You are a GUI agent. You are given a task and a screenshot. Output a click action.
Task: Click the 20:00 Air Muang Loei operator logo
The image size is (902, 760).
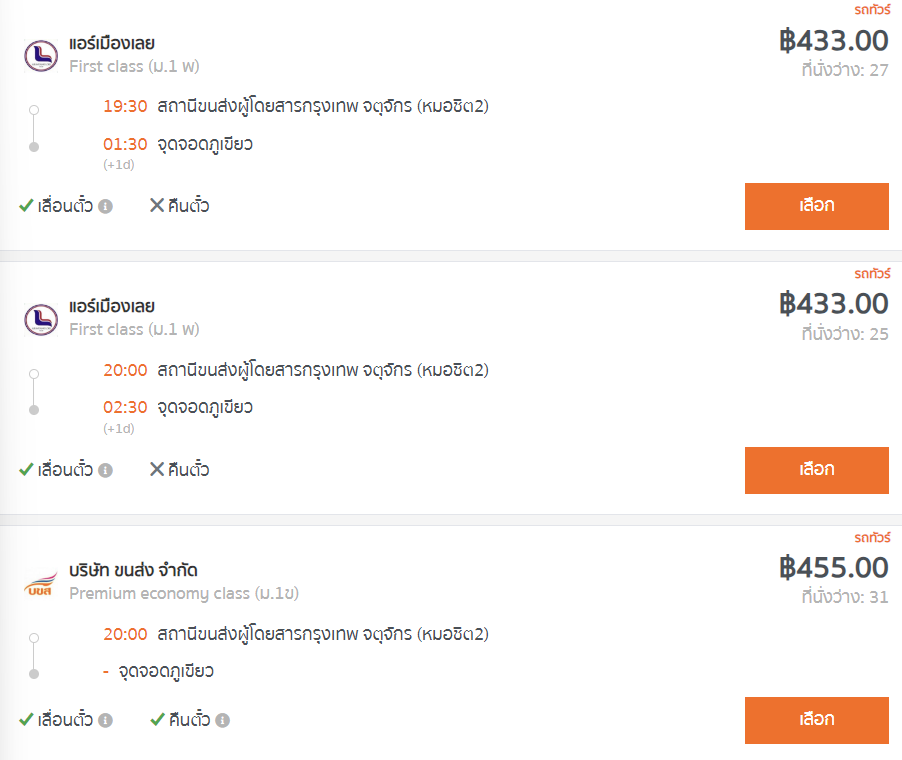(41, 319)
